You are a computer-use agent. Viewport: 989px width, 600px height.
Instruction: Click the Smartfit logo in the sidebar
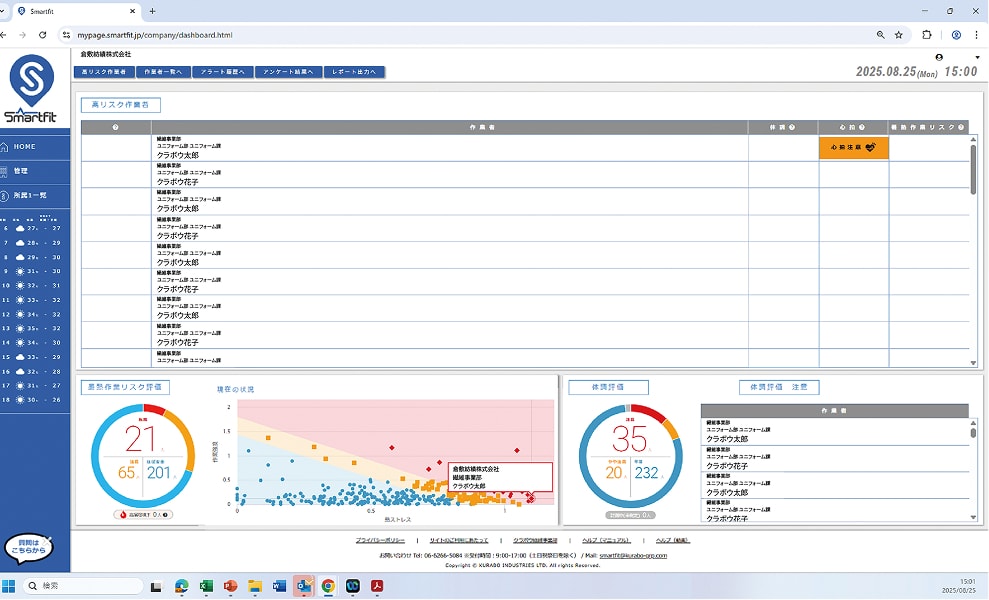click(x=31, y=90)
